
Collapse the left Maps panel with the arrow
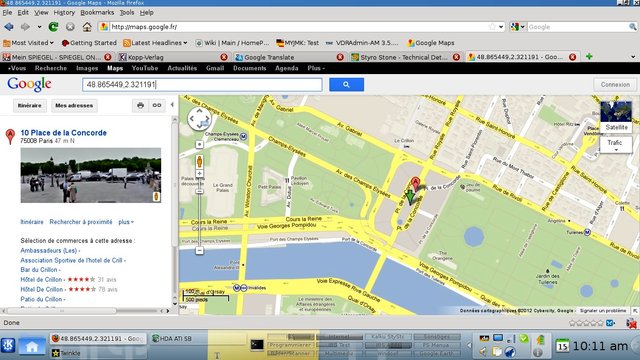[172, 105]
